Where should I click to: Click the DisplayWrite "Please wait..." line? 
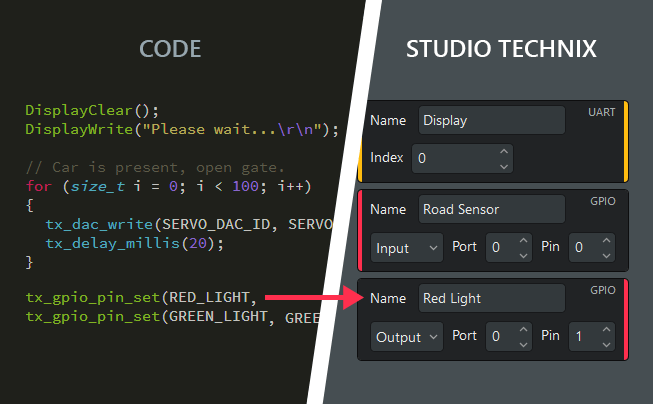(x=182, y=130)
